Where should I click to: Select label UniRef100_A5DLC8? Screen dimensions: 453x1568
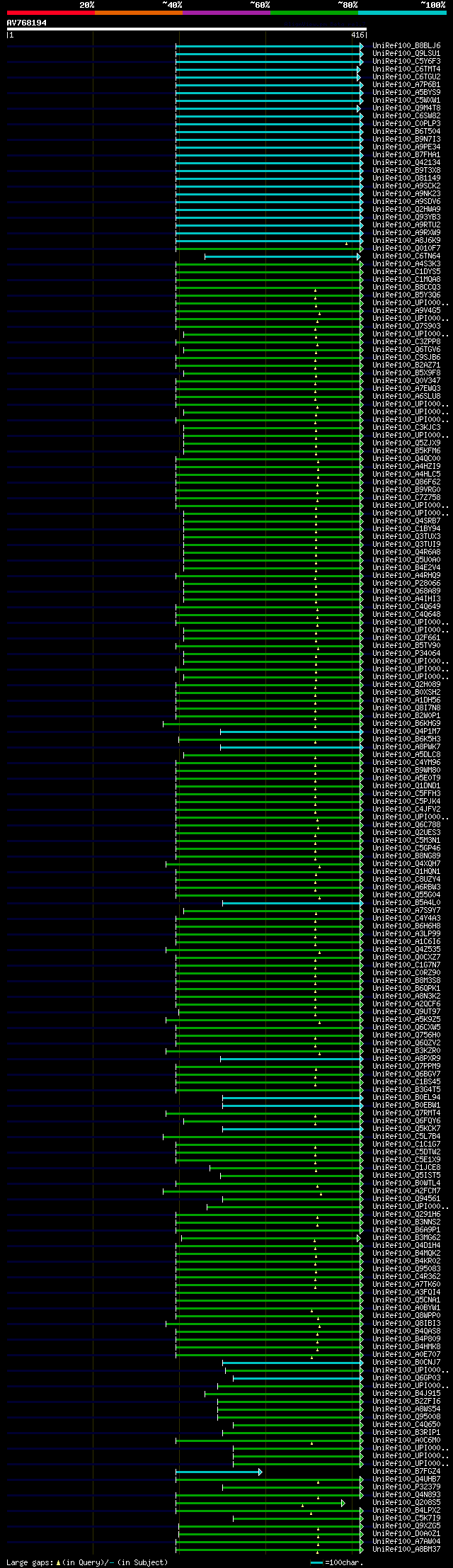pos(406,754)
